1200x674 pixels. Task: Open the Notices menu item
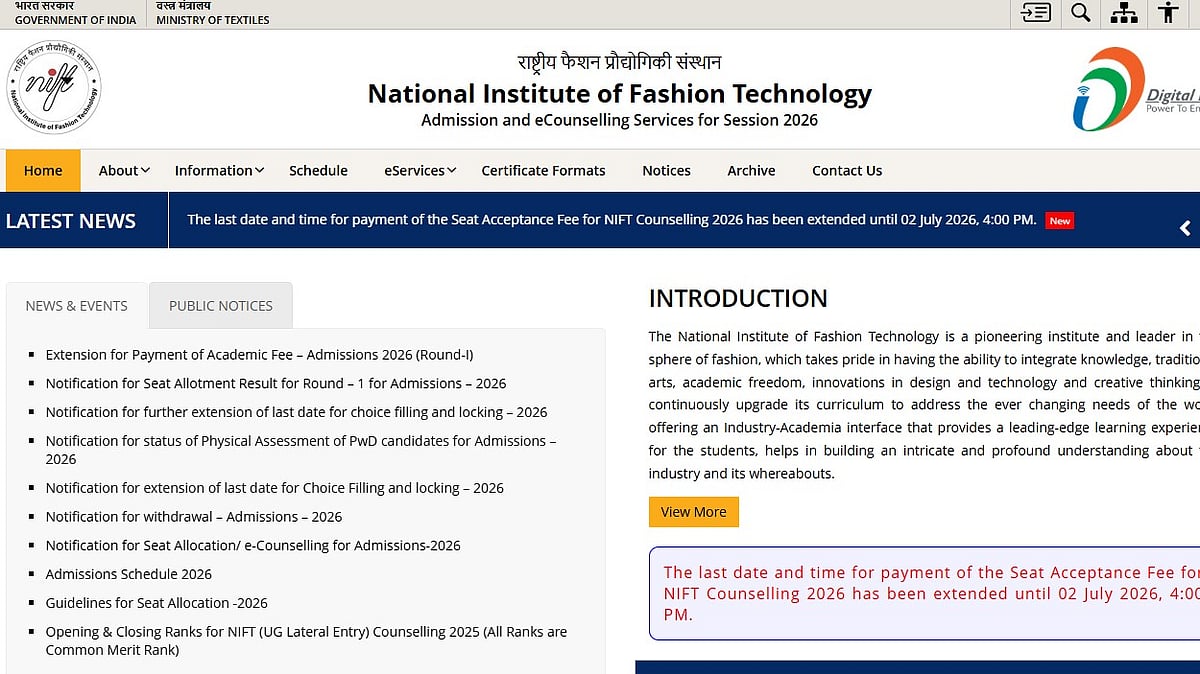pyautogui.click(x=666, y=170)
